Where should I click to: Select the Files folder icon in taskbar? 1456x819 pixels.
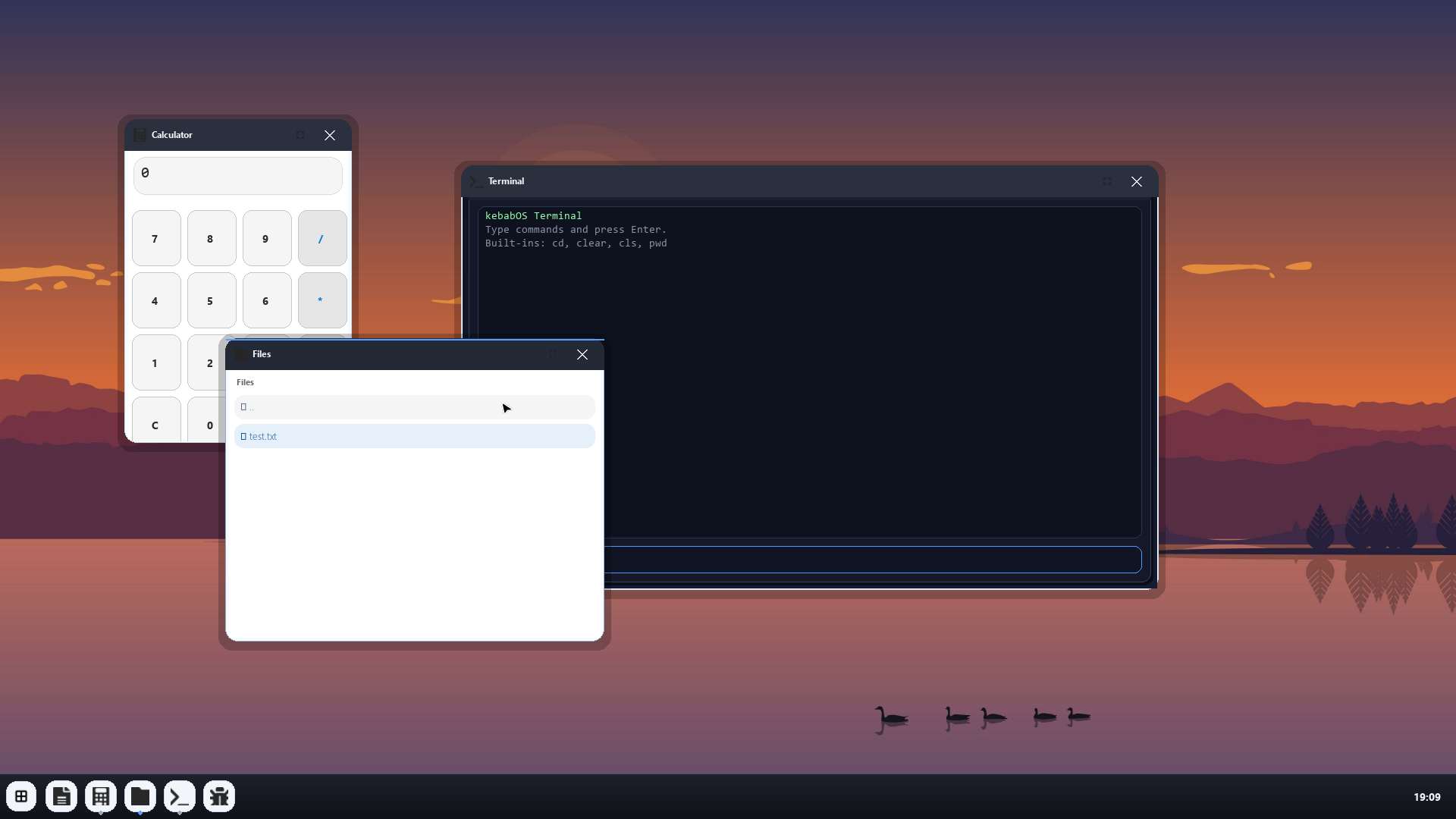[140, 796]
